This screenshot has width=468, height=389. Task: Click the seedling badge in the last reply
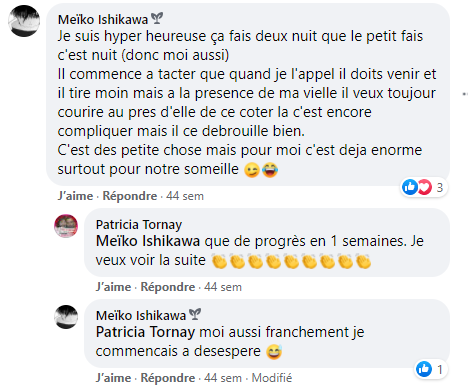click(195, 314)
